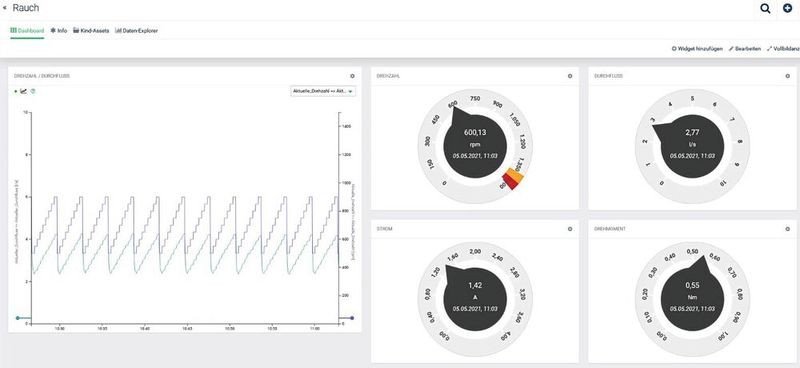This screenshot has height=368, width=800.
Task: Switch to the Info tab
Action: click(x=59, y=31)
